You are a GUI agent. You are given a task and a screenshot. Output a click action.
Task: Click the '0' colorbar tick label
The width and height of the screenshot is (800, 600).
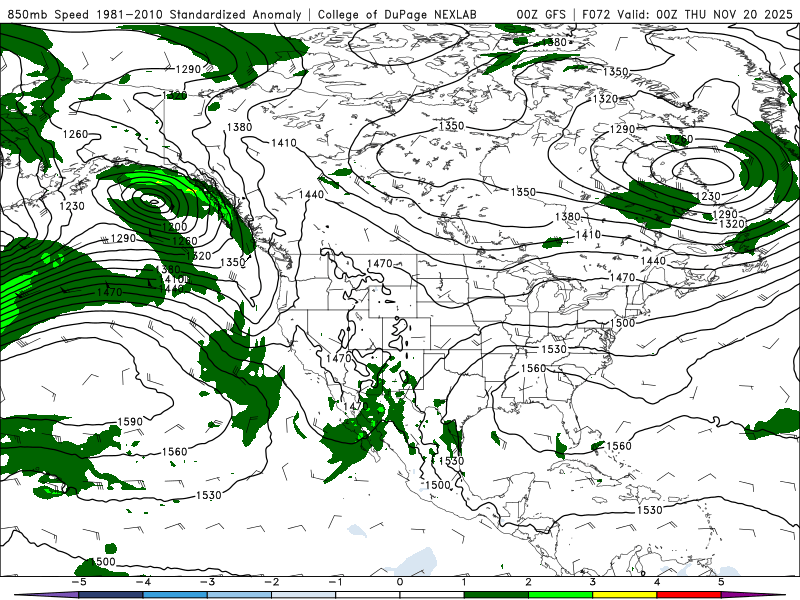400,582
